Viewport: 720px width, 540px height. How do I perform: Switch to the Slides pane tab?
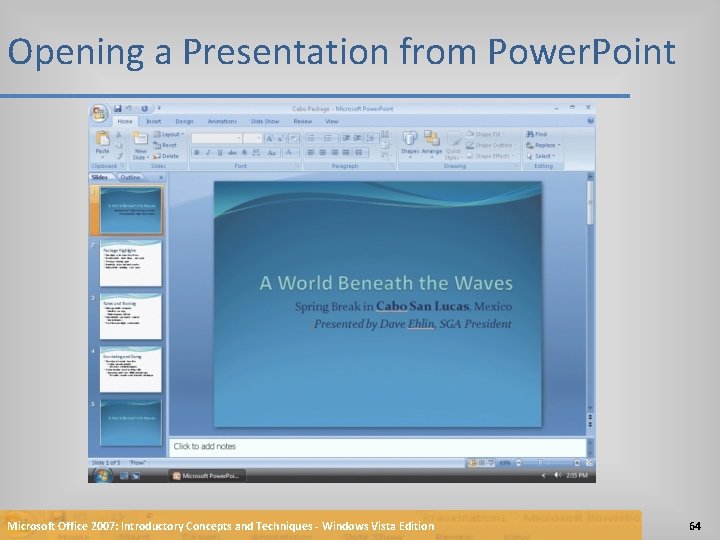pyautogui.click(x=100, y=177)
